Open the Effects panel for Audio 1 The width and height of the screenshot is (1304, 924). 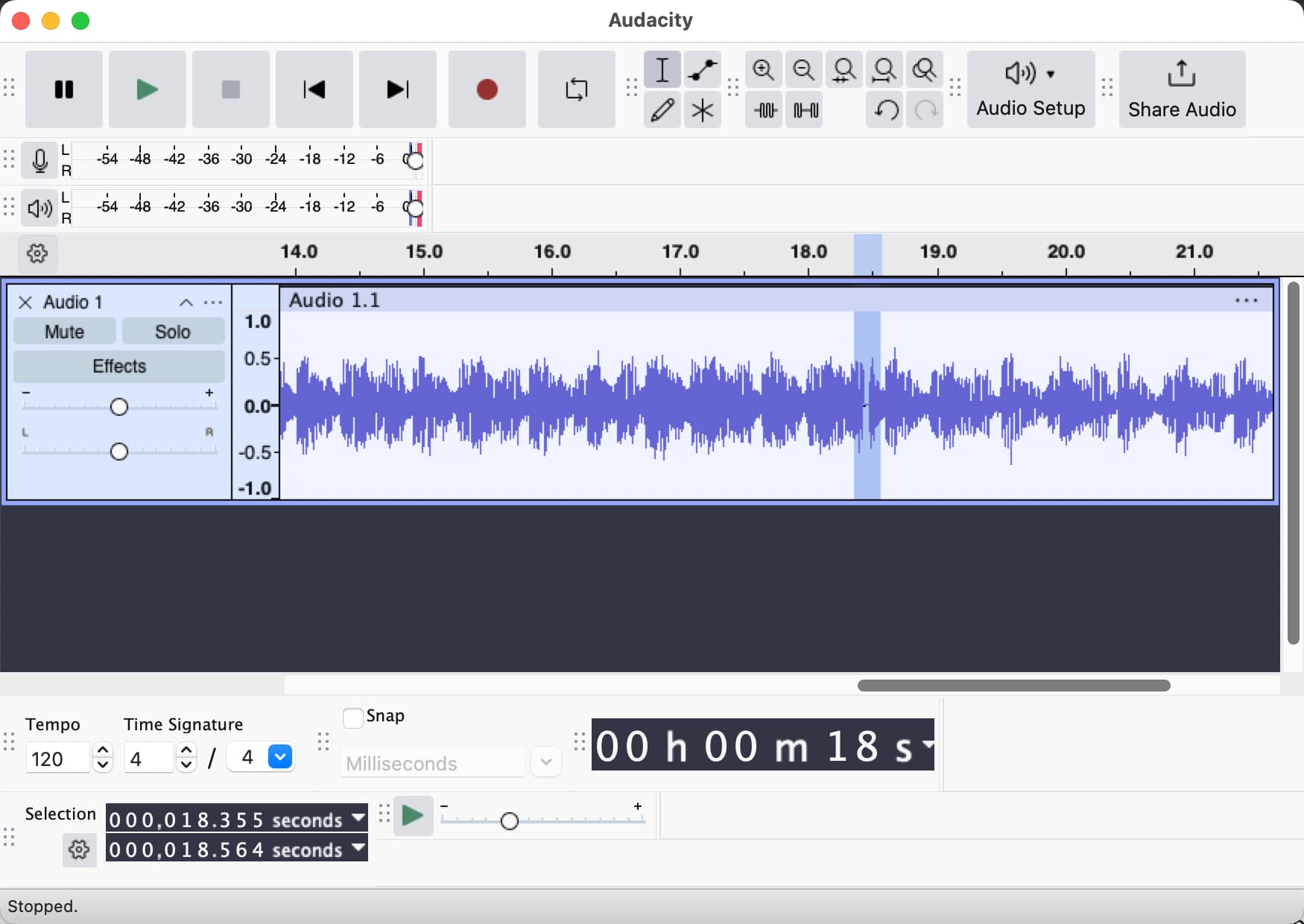[119, 366]
